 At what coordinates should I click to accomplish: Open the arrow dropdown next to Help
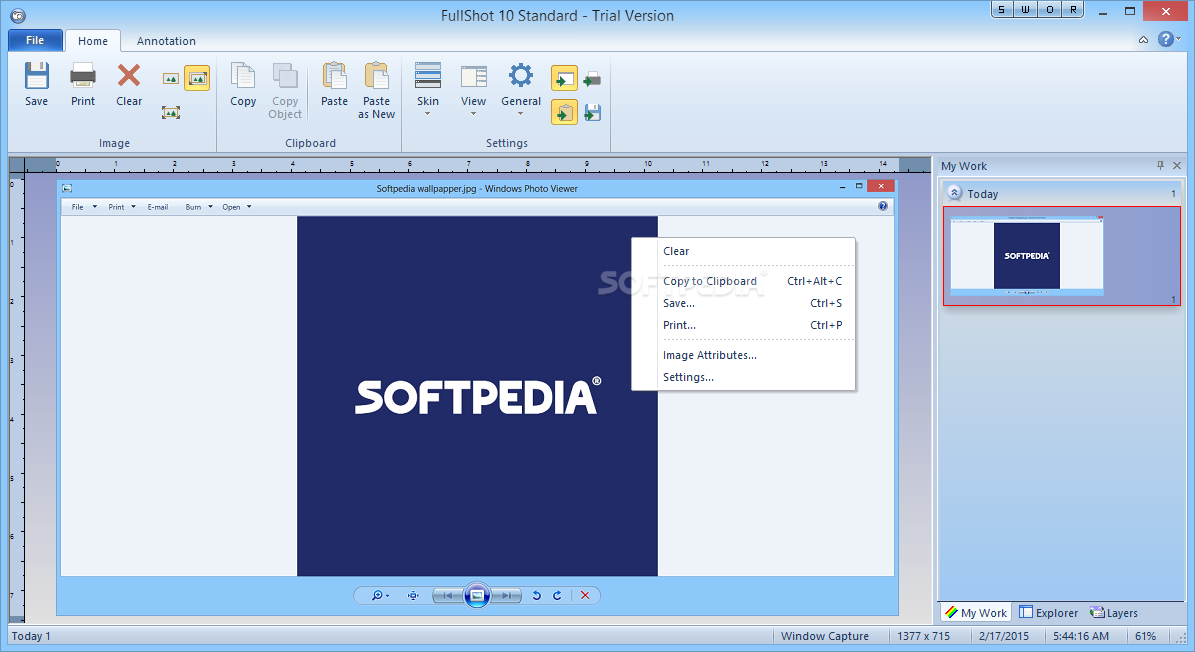1178,39
